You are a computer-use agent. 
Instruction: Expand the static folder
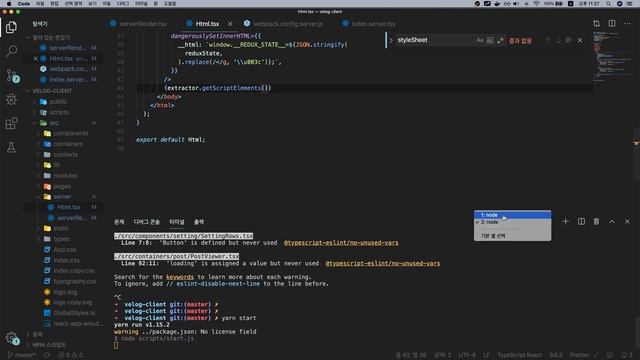click(61, 229)
